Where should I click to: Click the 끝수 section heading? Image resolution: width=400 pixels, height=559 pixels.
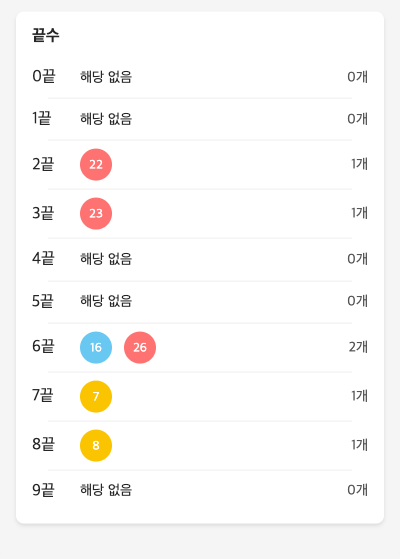tap(46, 35)
